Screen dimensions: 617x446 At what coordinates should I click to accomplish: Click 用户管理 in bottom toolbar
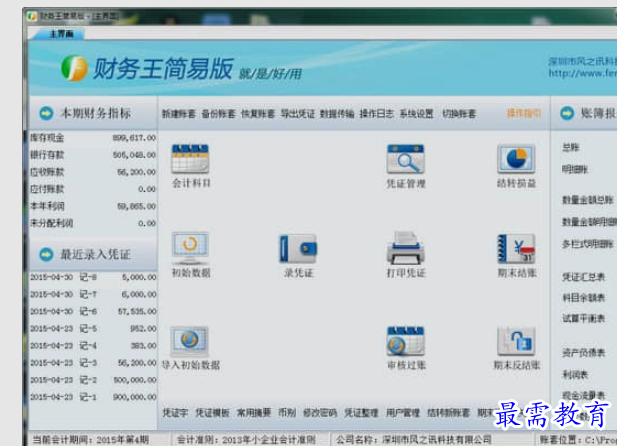tap(403, 413)
